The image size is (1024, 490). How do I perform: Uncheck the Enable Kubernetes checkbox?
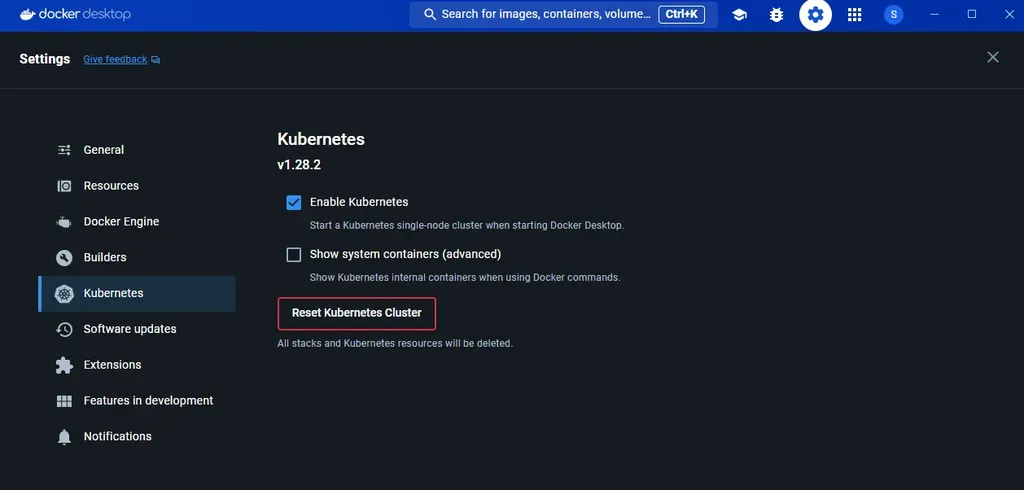tap(294, 203)
